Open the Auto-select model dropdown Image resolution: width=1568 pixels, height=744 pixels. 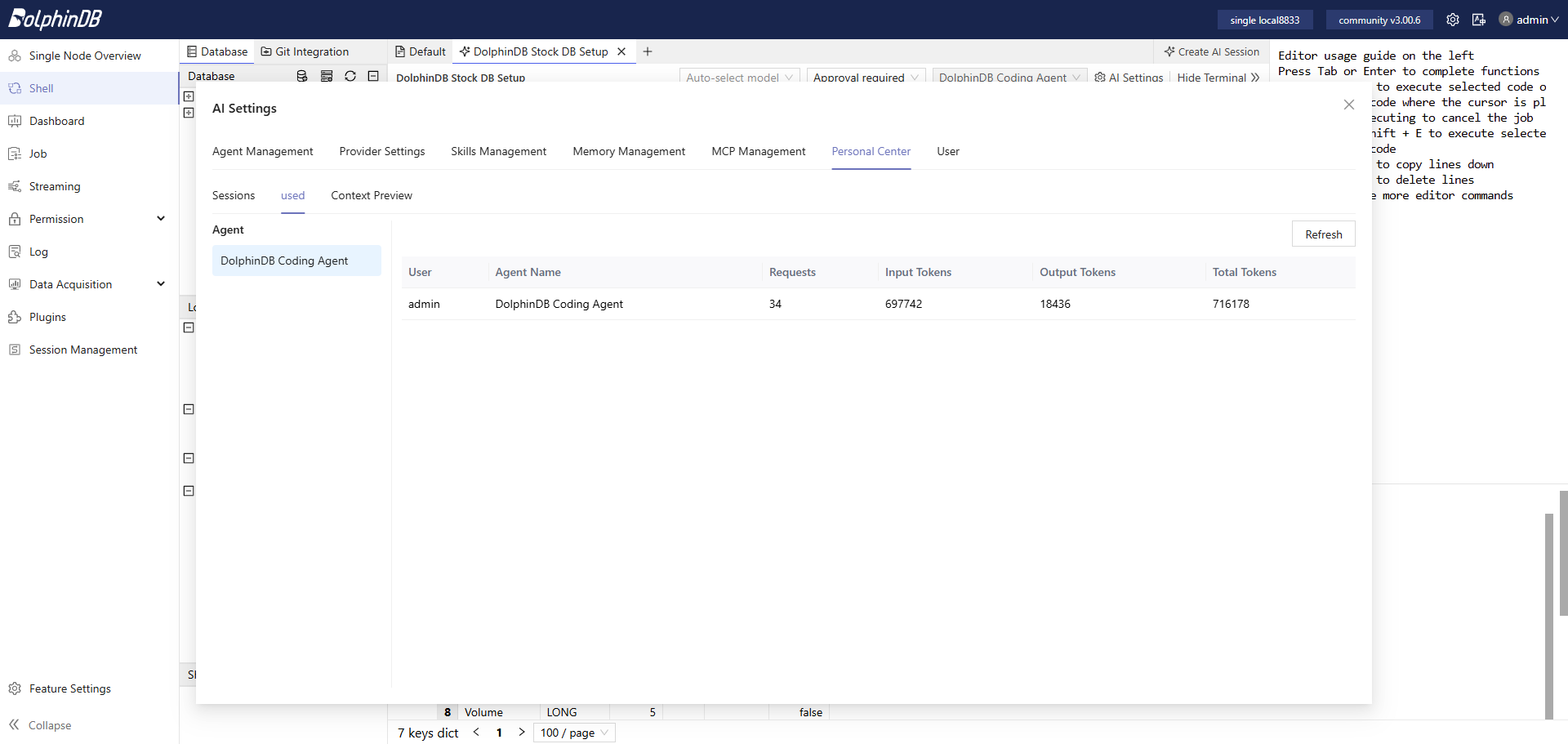739,78
